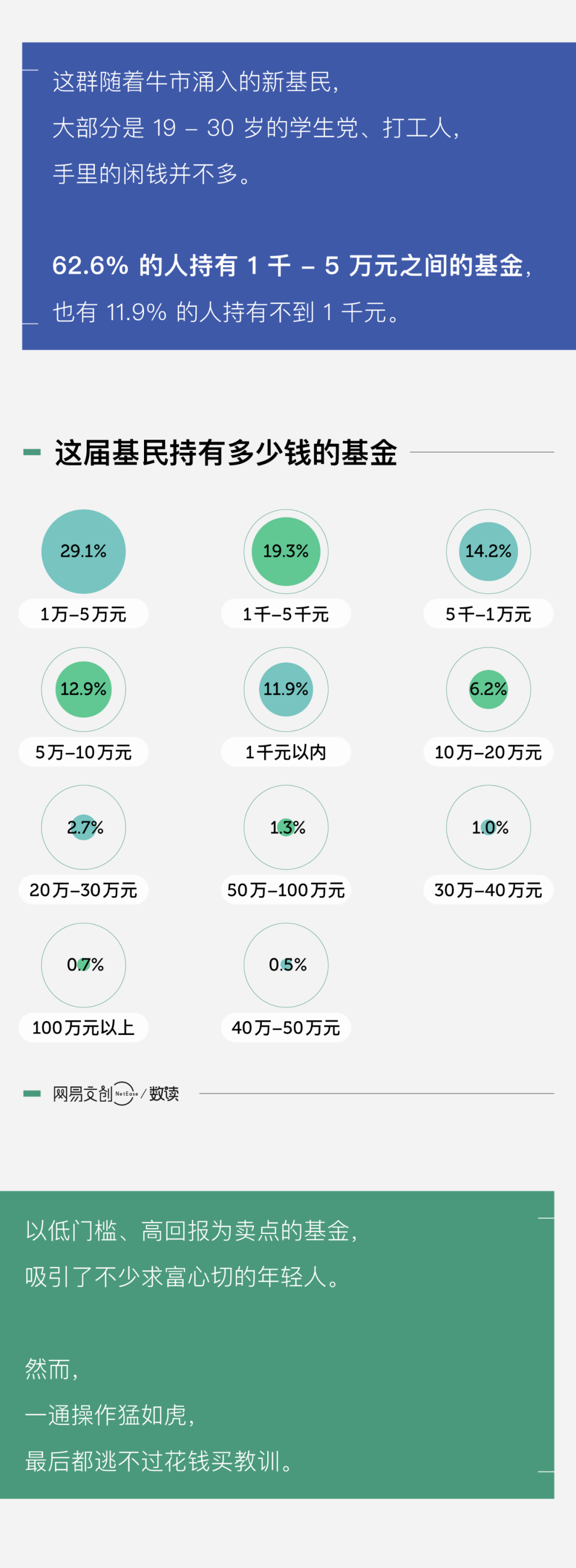Select the 5千–1万元 label
The width and height of the screenshot is (576, 1568).
tap(489, 614)
